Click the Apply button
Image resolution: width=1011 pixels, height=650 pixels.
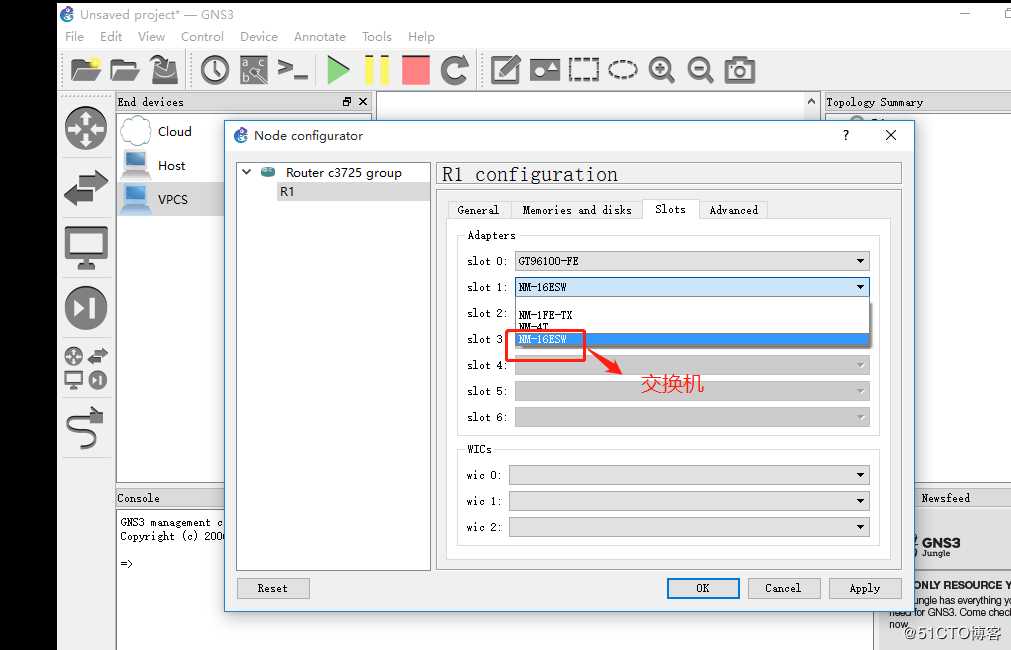(865, 588)
